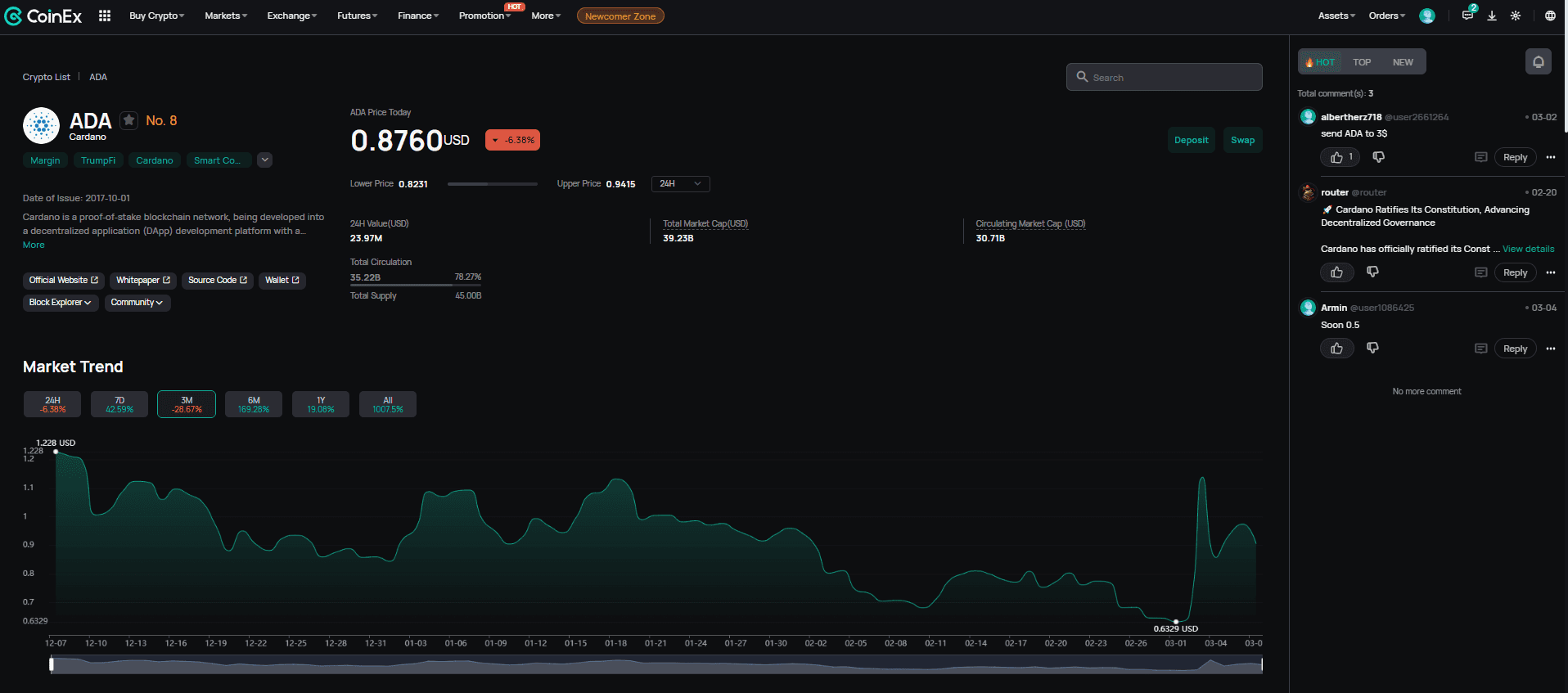
Task: Click the left chart range handle
Action: point(52,664)
